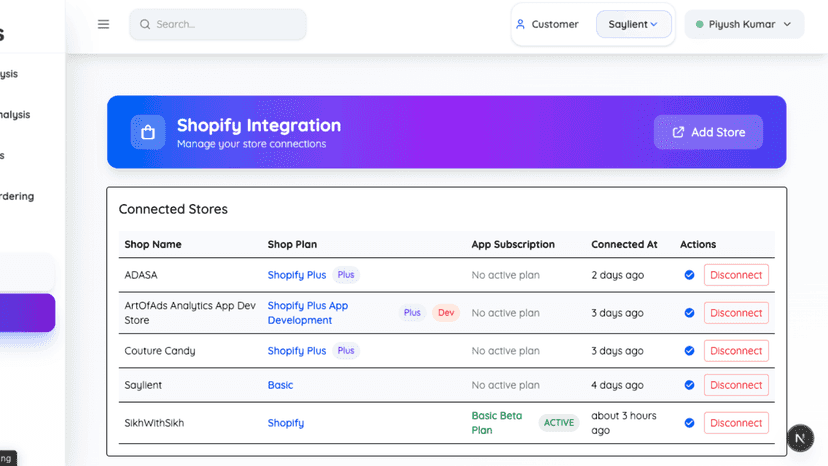This screenshot has height=466, width=828.
Task: Click the Plus badge on Couture Candy row
Action: [346, 351]
